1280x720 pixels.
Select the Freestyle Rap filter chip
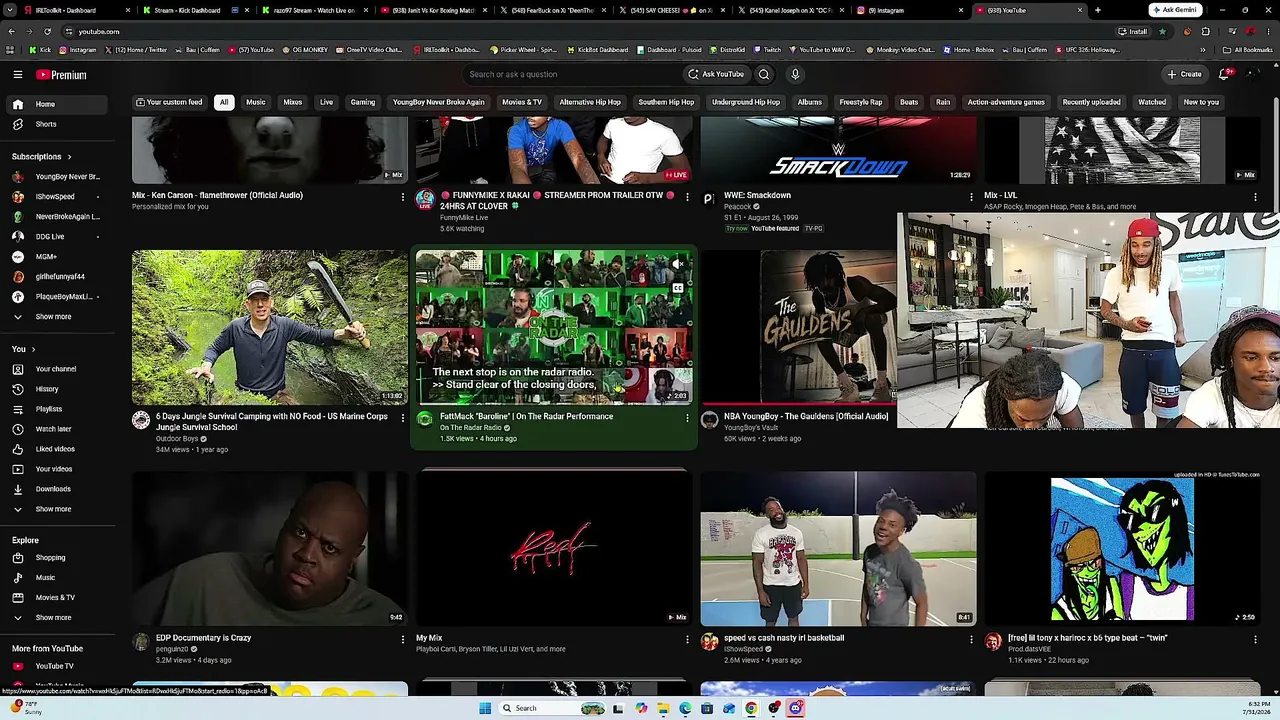point(861,102)
